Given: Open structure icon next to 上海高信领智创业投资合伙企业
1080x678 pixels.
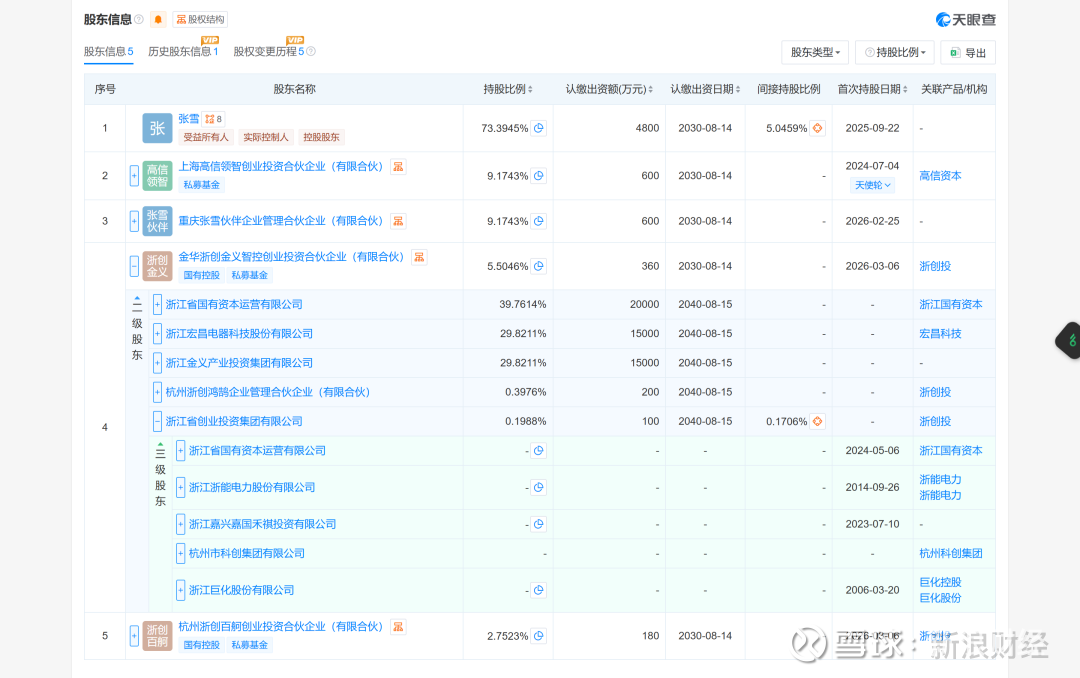Looking at the screenshot, I should (x=398, y=167).
